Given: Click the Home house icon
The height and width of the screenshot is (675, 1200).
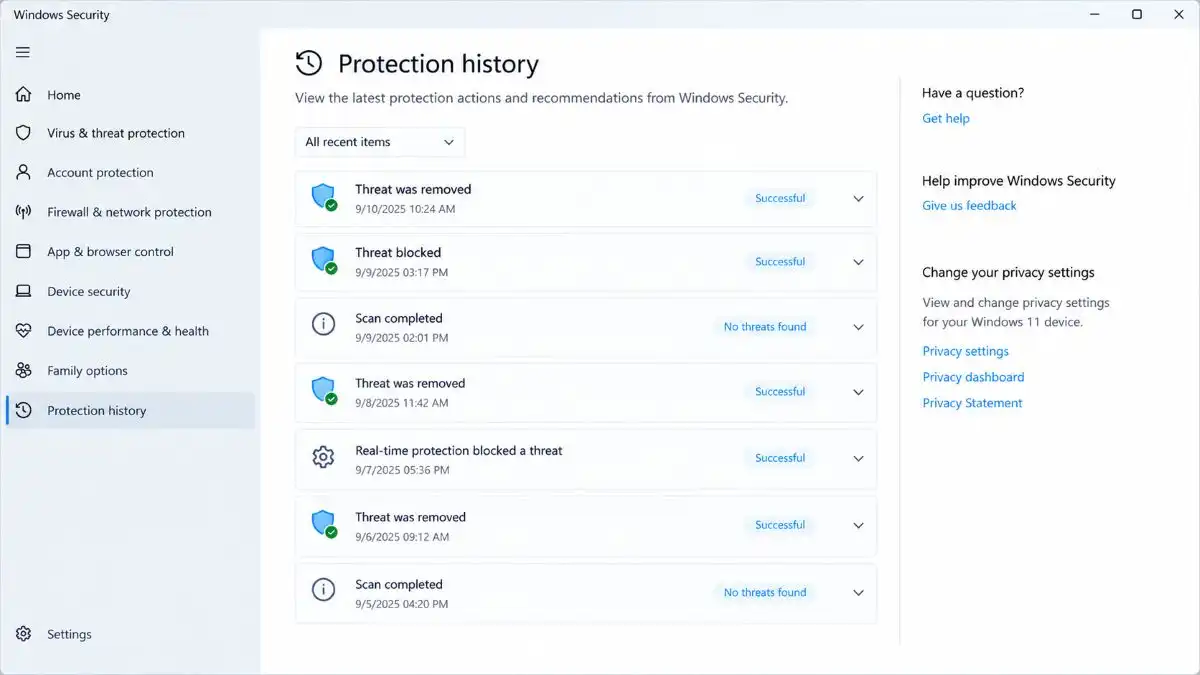Looking at the screenshot, I should [24, 95].
